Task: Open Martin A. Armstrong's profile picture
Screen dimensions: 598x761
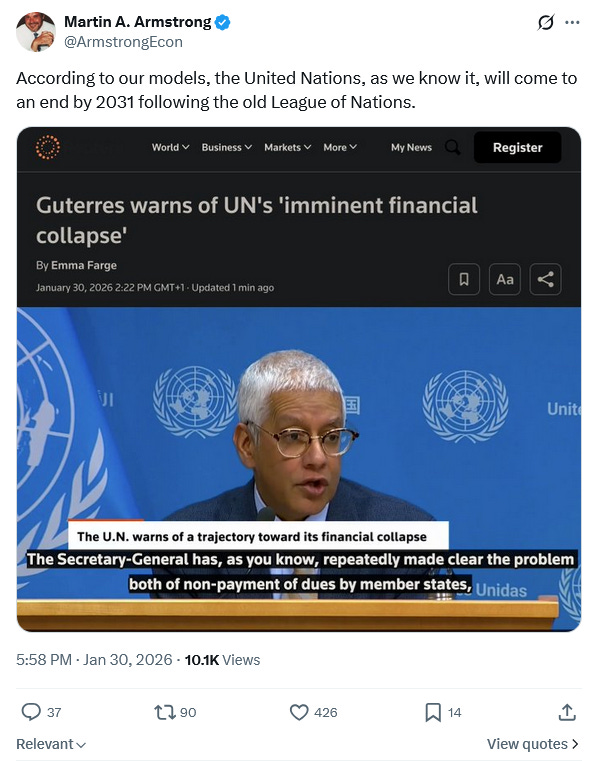Action: click(x=36, y=32)
